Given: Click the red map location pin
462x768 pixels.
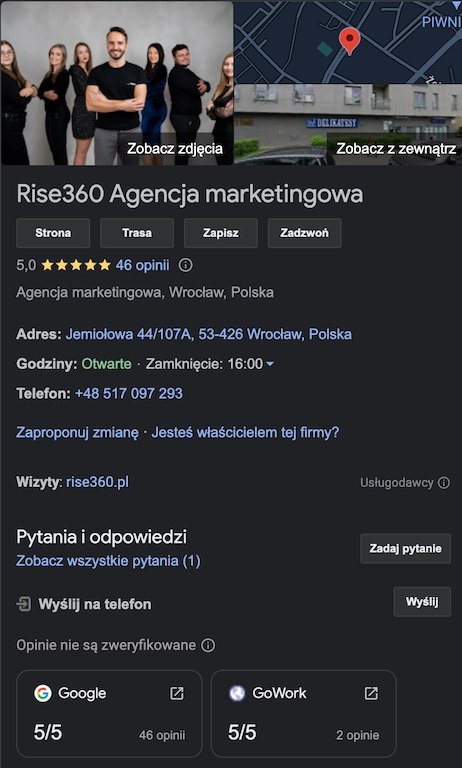Looking at the screenshot, I should click(349, 40).
